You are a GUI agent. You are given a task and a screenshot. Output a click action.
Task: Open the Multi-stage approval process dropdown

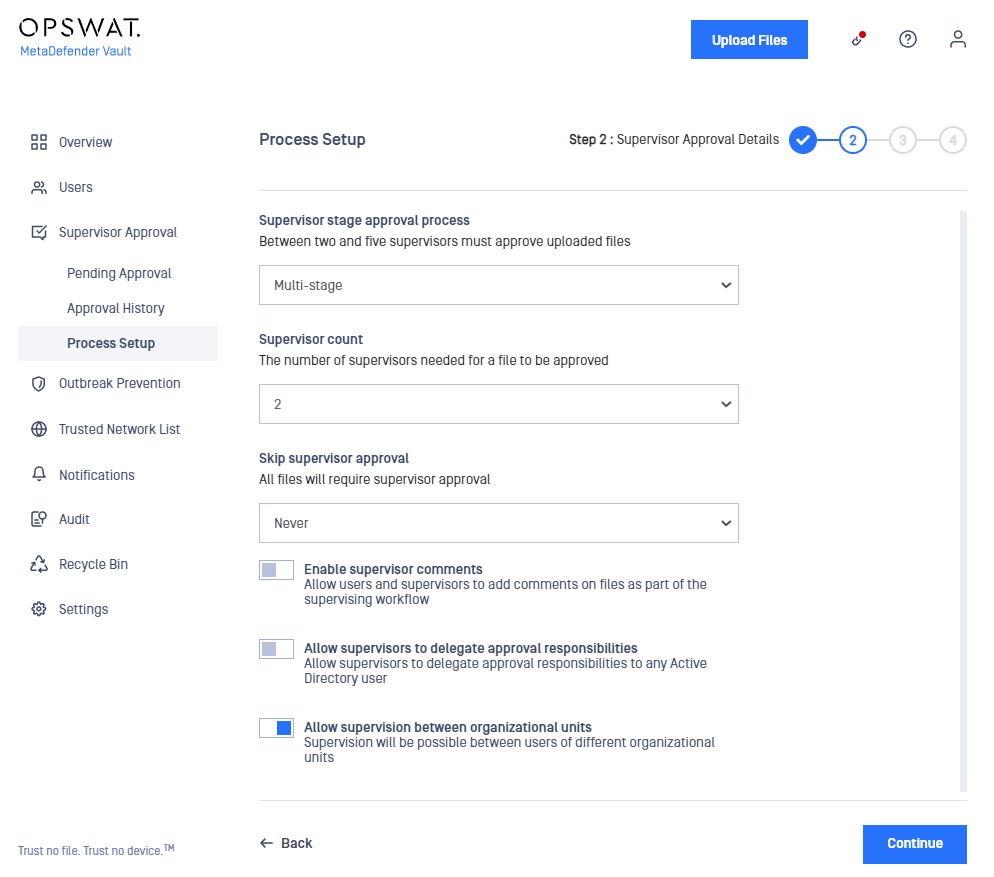[x=499, y=285]
